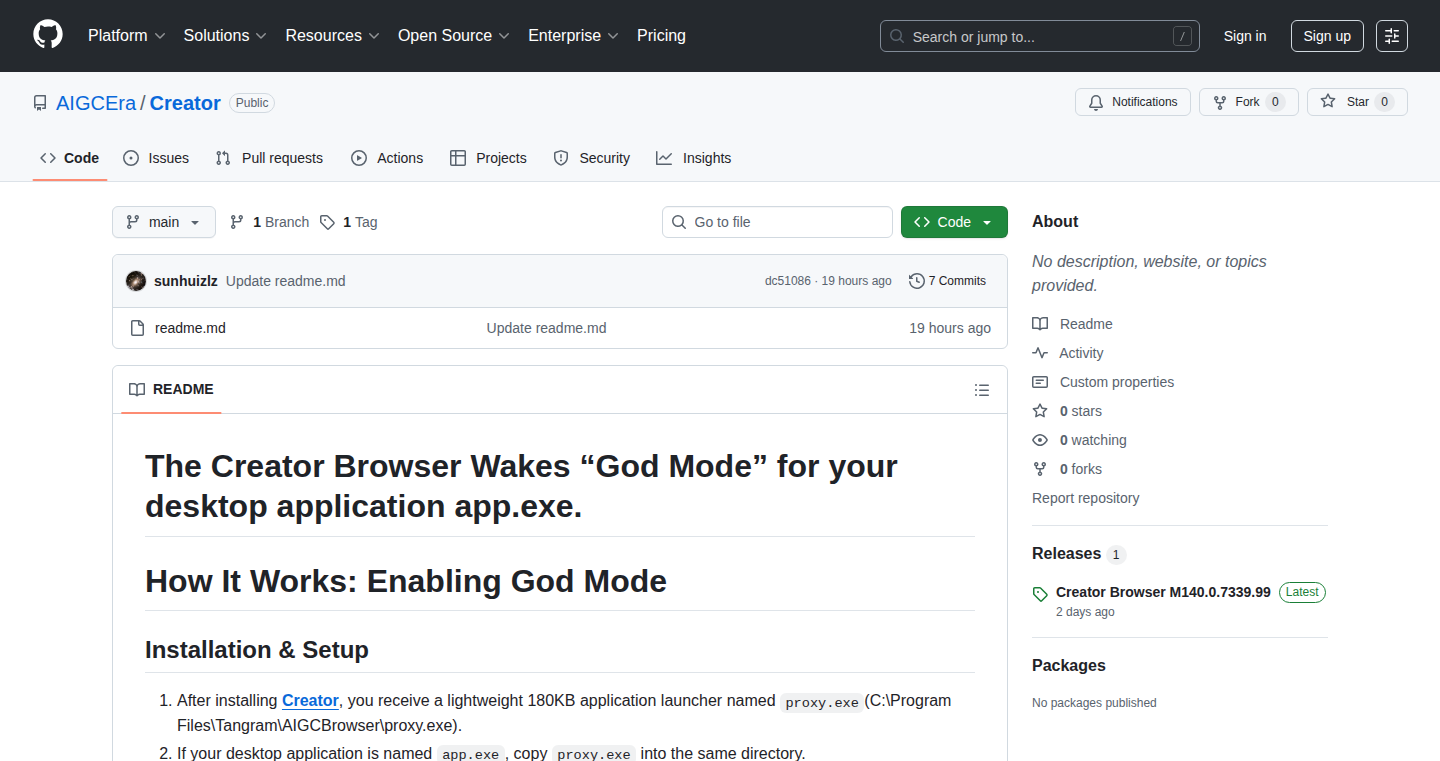This screenshot has height=761, width=1440.
Task: Switch to the Insights tab
Action: tap(694, 158)
